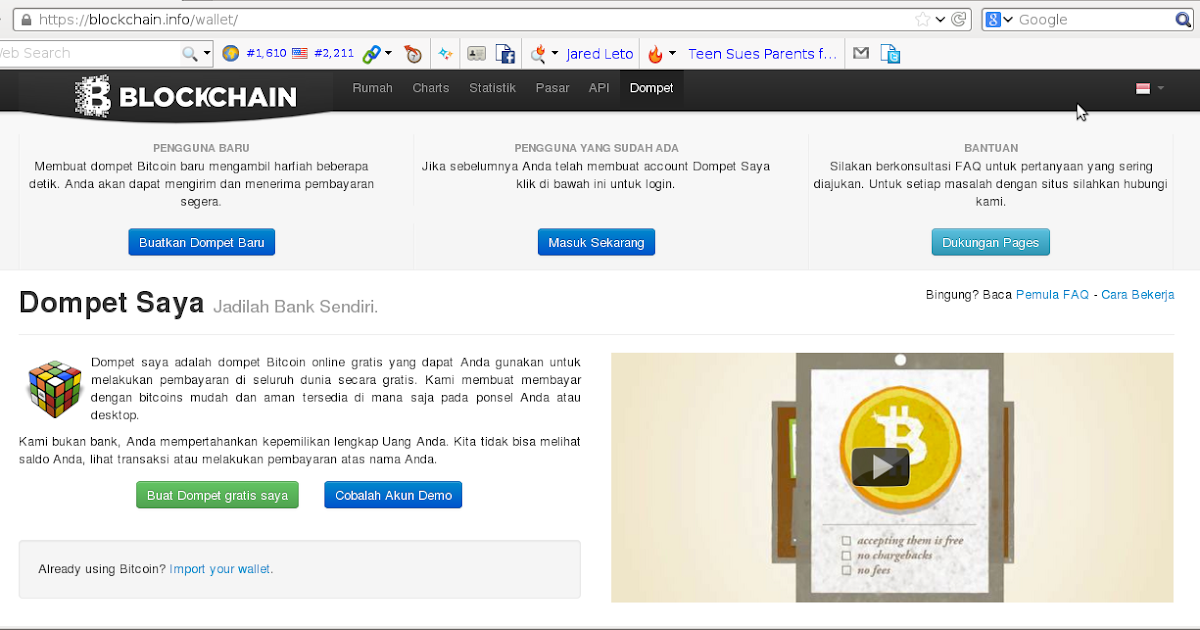Image resolution: width=1200 pixels, height=630 pixels.
Task: Expand the Web Search options dropdown arrow
Action: pyautogui.click(x=207, y=53)
